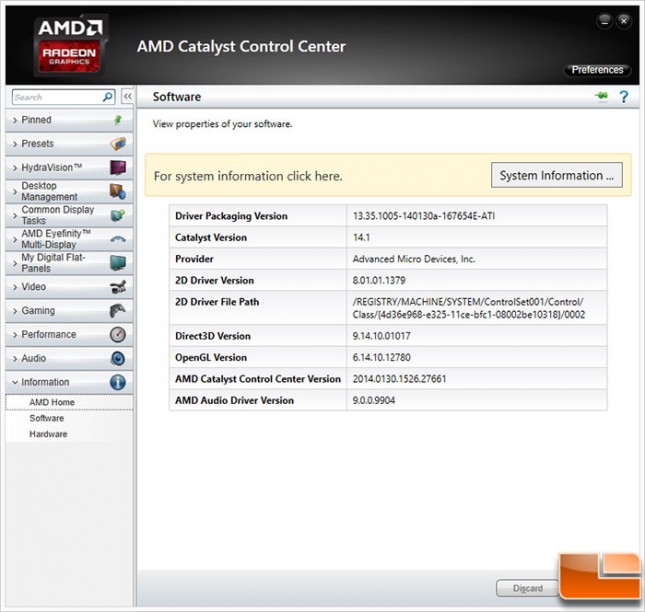
Task: Expand the HydraVision section
Action: [x=69, y=167]
